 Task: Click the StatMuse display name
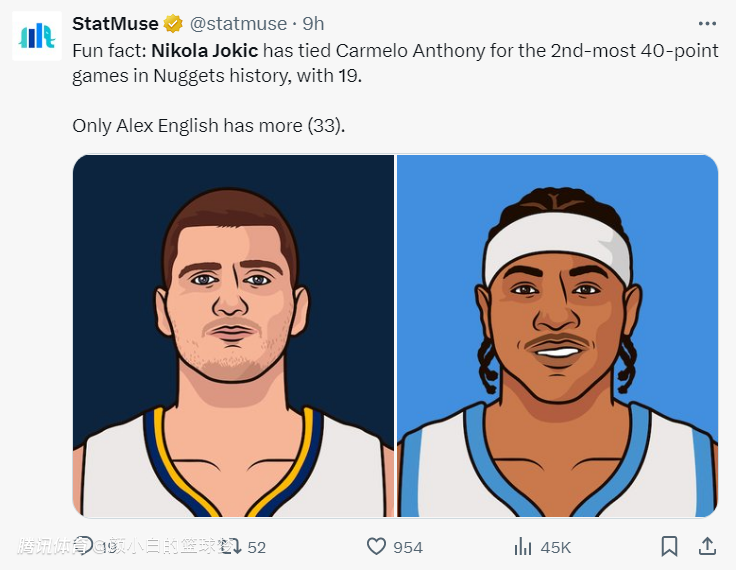coord(115,23)
